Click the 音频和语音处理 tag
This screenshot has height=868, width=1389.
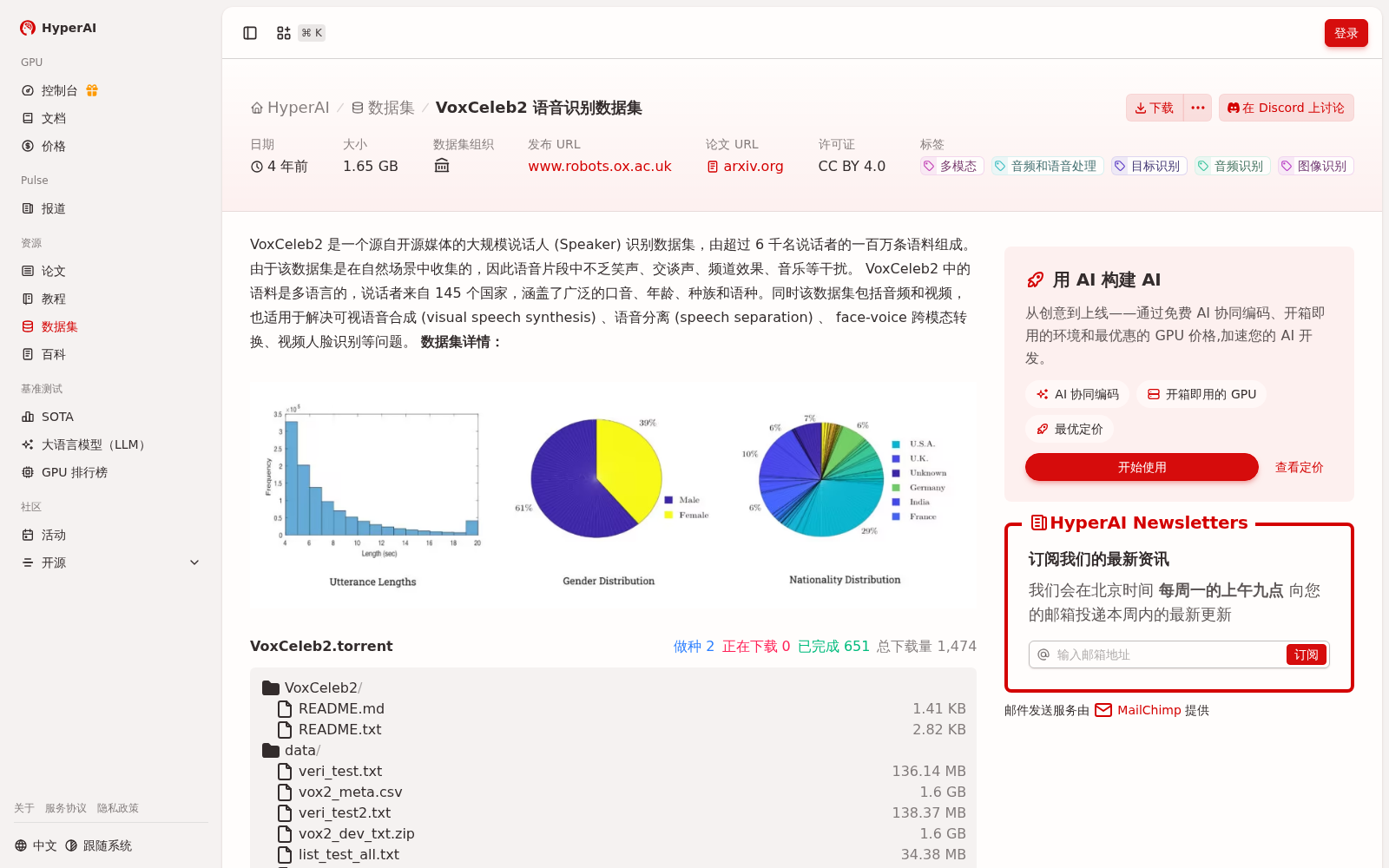pos(1048,166)
